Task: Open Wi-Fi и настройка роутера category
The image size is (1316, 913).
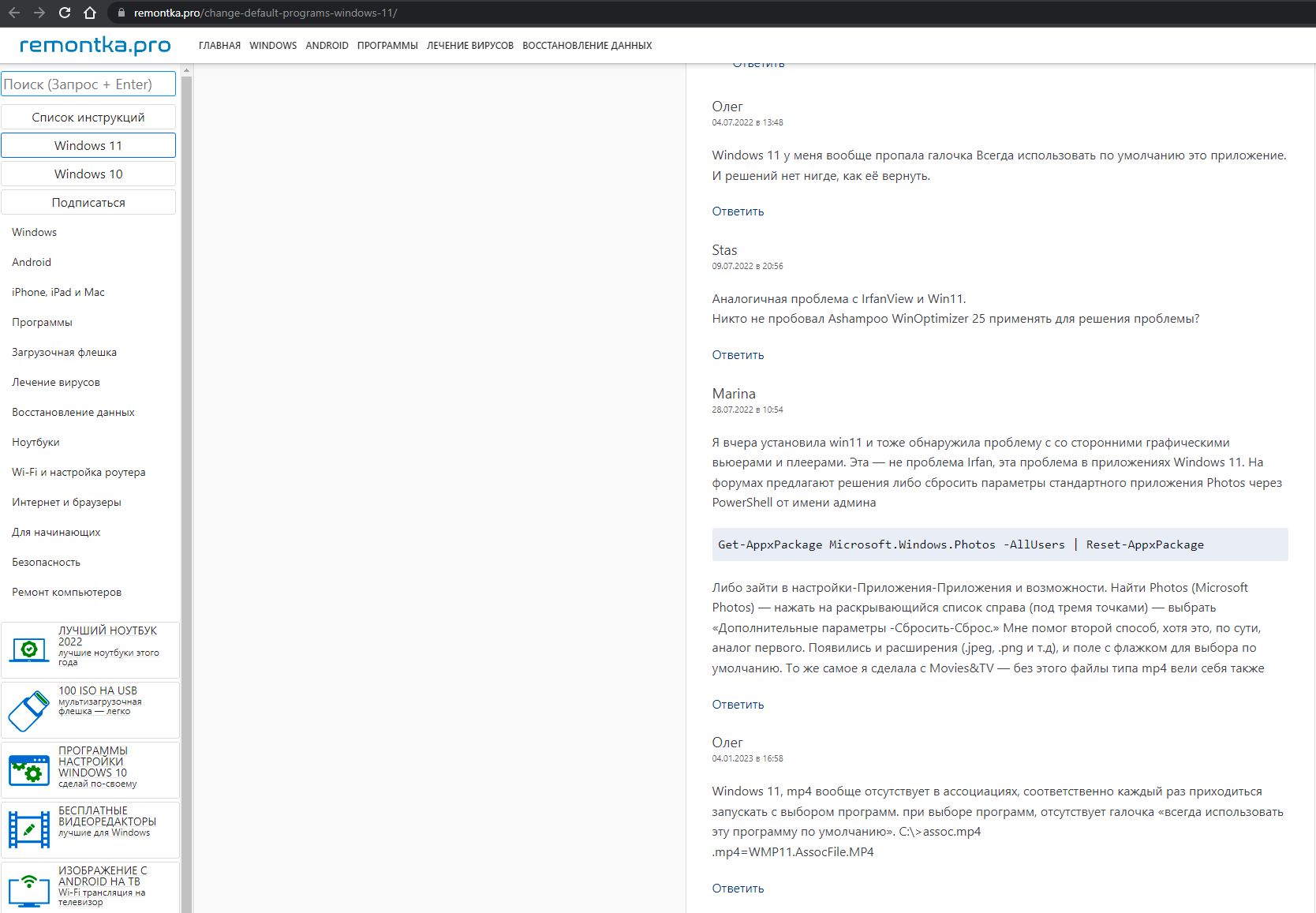Action: 79,472
